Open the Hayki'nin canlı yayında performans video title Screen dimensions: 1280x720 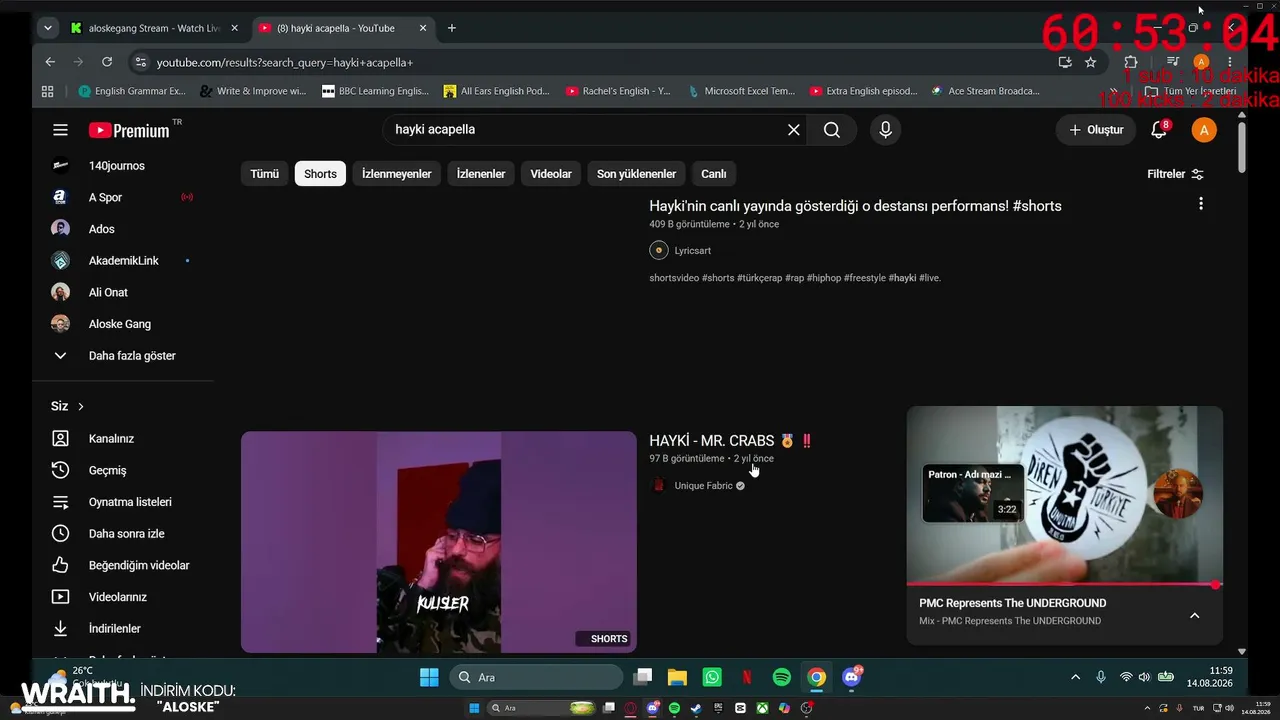click(x=855, y=206)
